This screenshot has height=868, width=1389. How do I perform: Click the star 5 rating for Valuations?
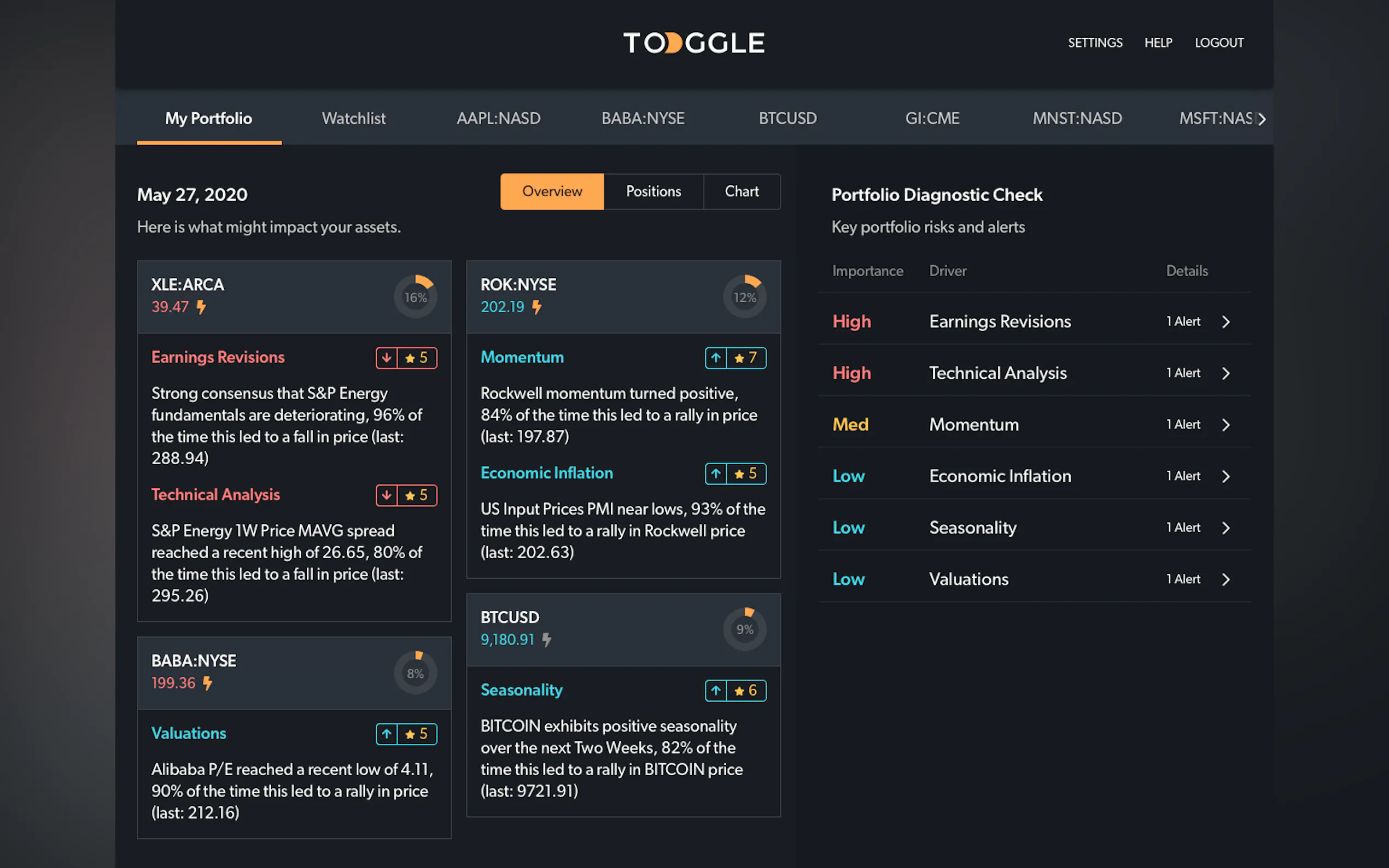coord(417,734)
